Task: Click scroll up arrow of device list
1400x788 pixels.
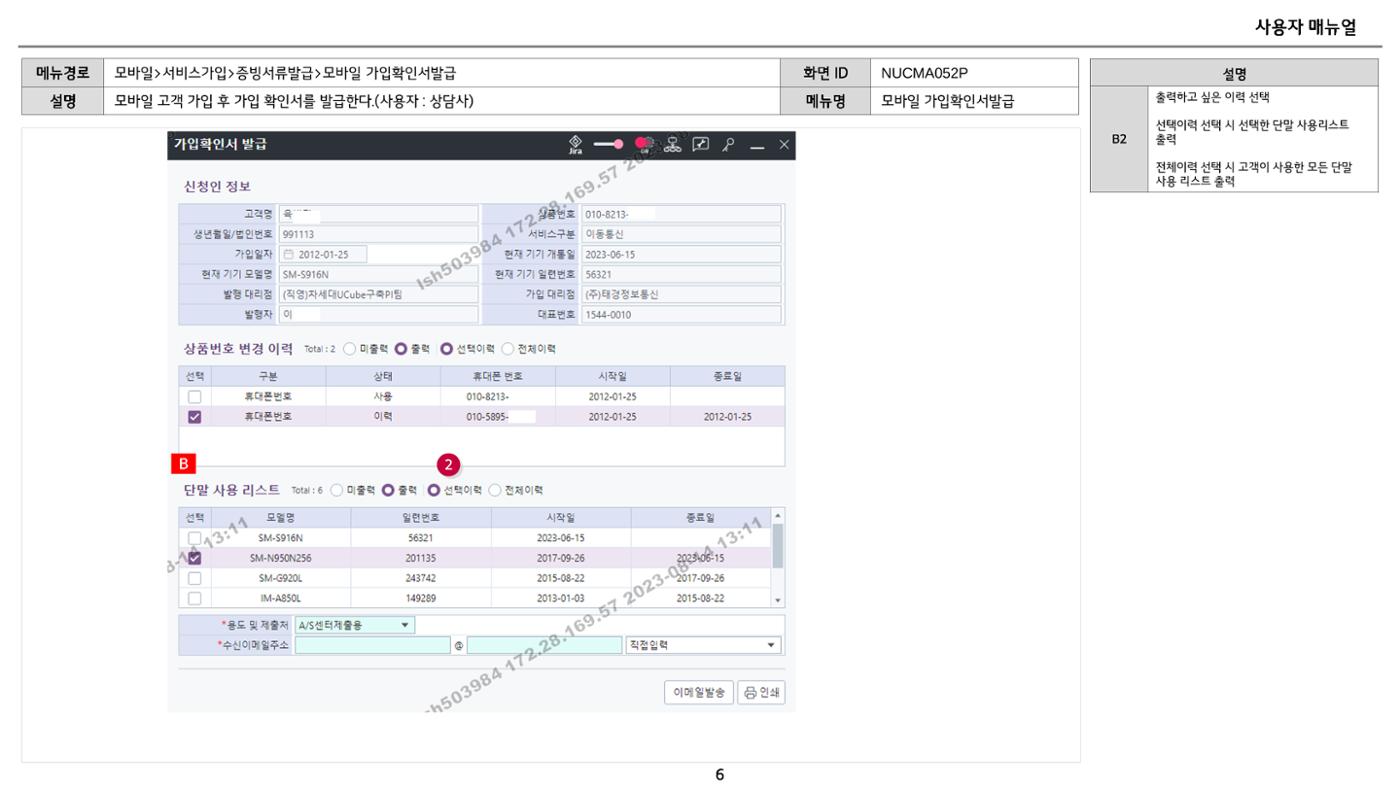Action: (x=778, y=515)
